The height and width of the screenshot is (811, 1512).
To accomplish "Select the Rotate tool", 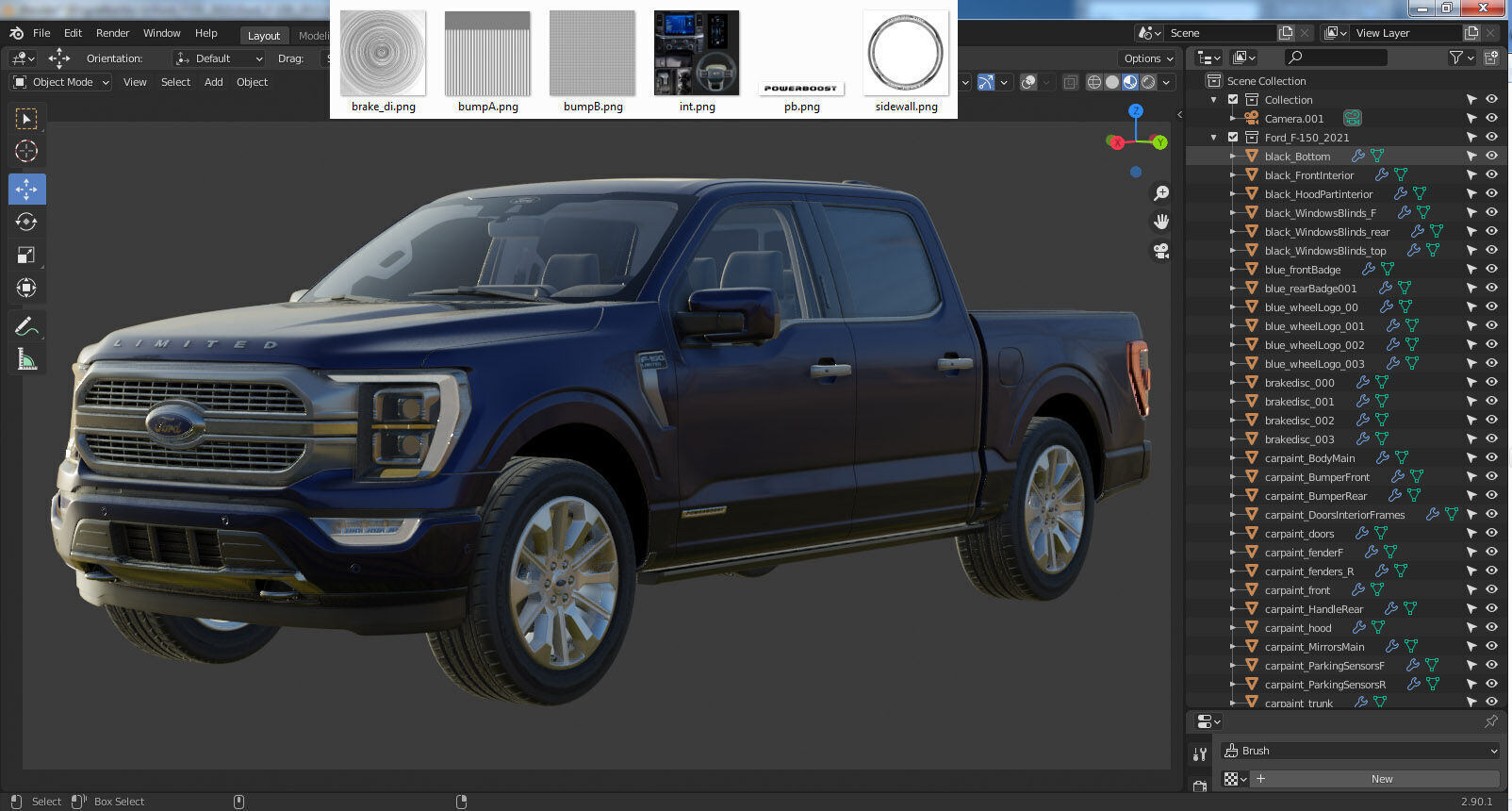I will tap(26, 222).
